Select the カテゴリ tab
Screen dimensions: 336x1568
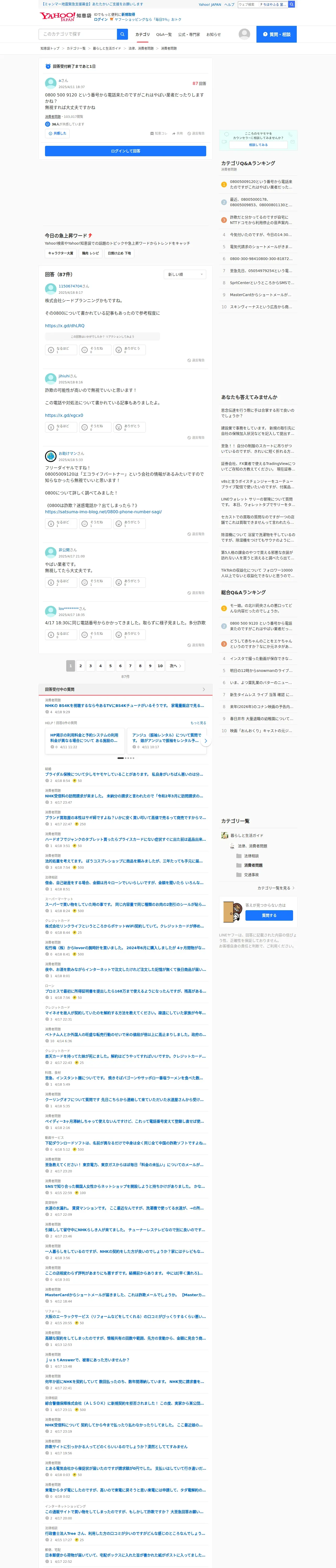pyautogui.click(x=142, y=35)
